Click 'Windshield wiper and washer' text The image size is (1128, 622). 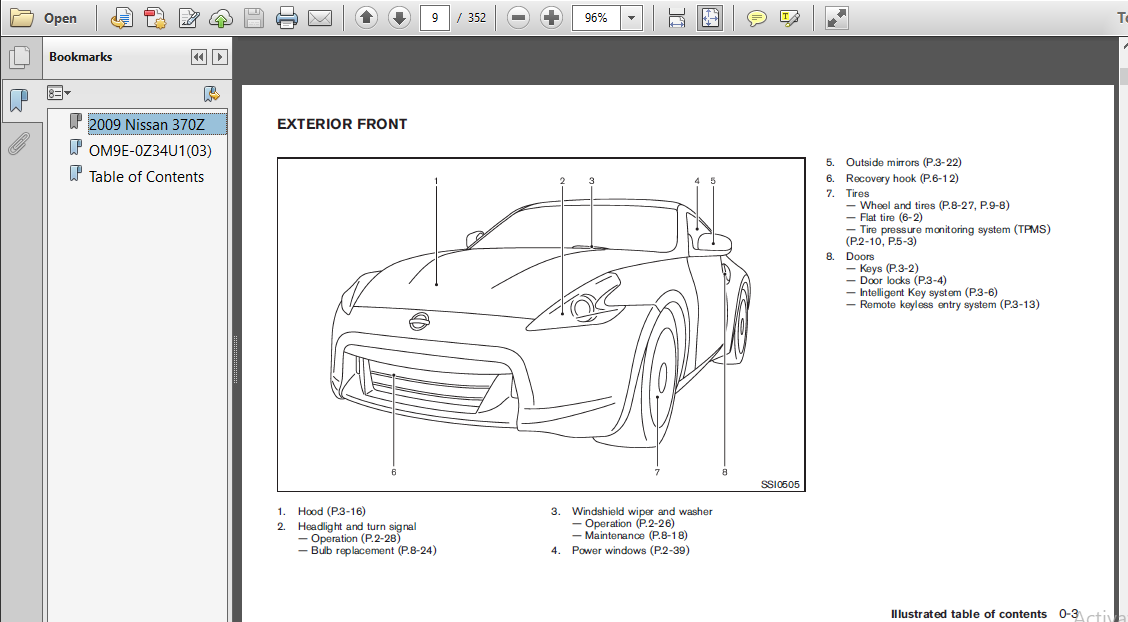pos(642,511)
